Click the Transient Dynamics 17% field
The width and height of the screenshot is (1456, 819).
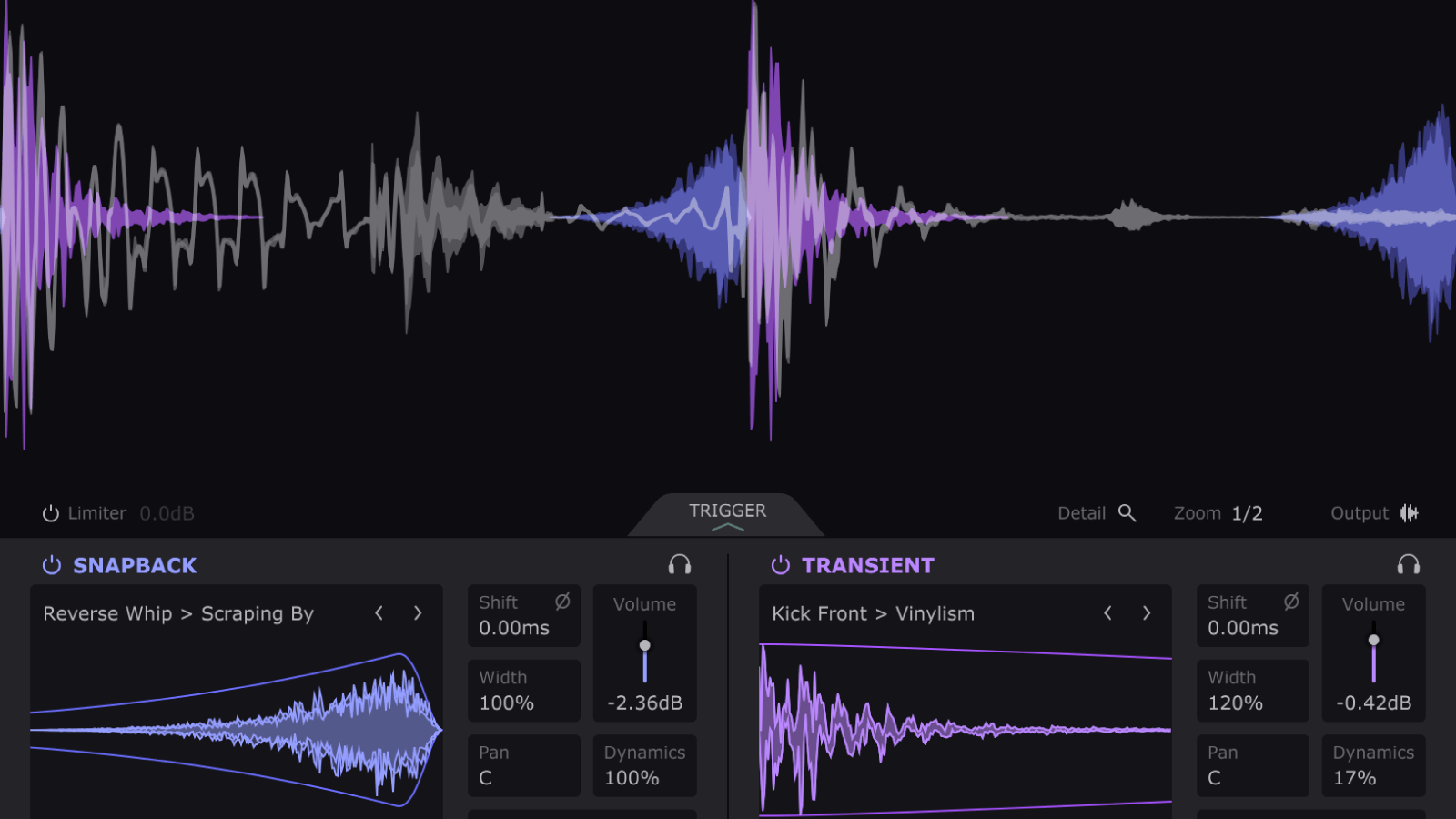tap(1373, 765)
